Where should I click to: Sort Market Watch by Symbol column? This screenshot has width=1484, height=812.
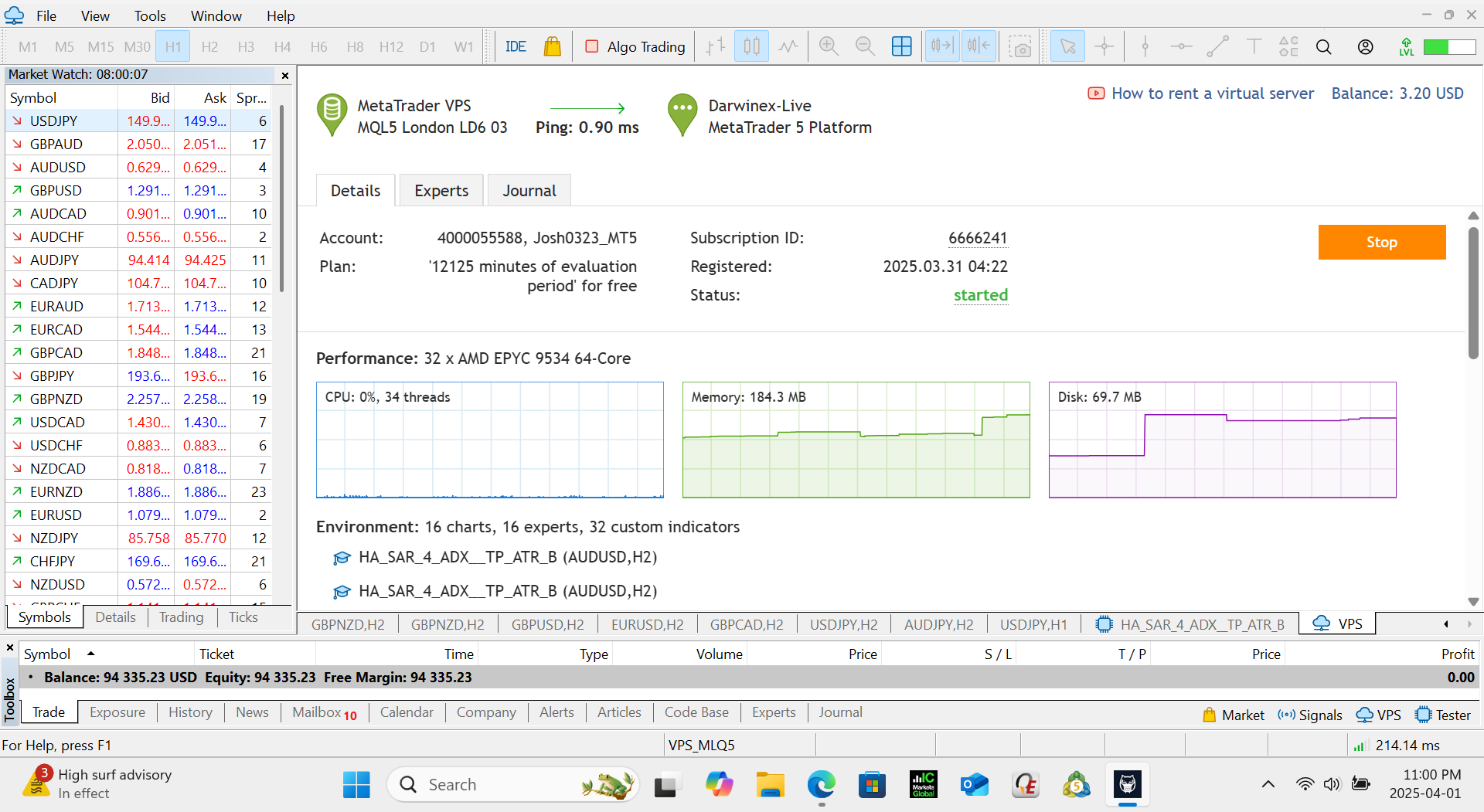click(62, 97)
